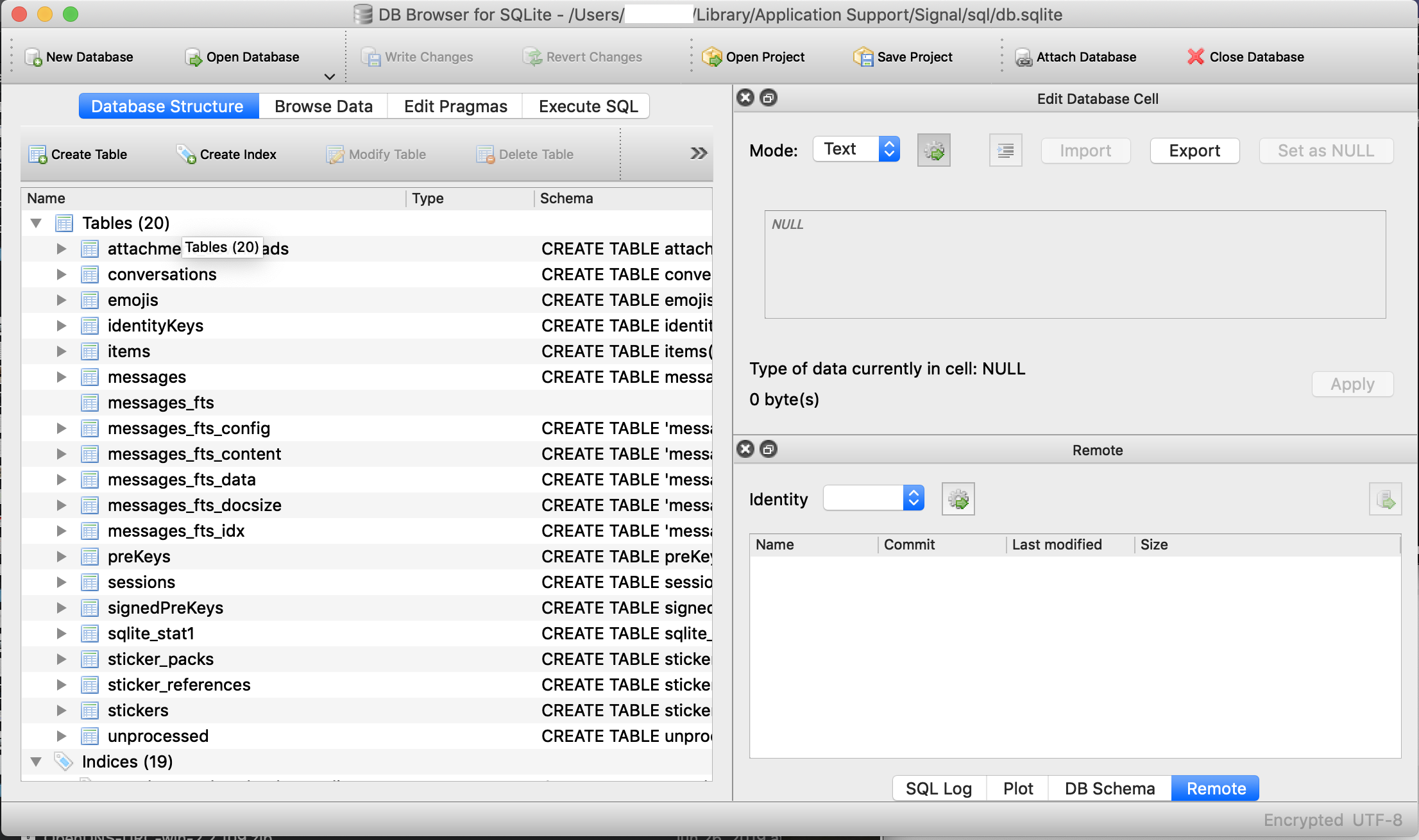Click the gear icon beside Mode dropdown
1419x840 pixels.
click(933, 151)
